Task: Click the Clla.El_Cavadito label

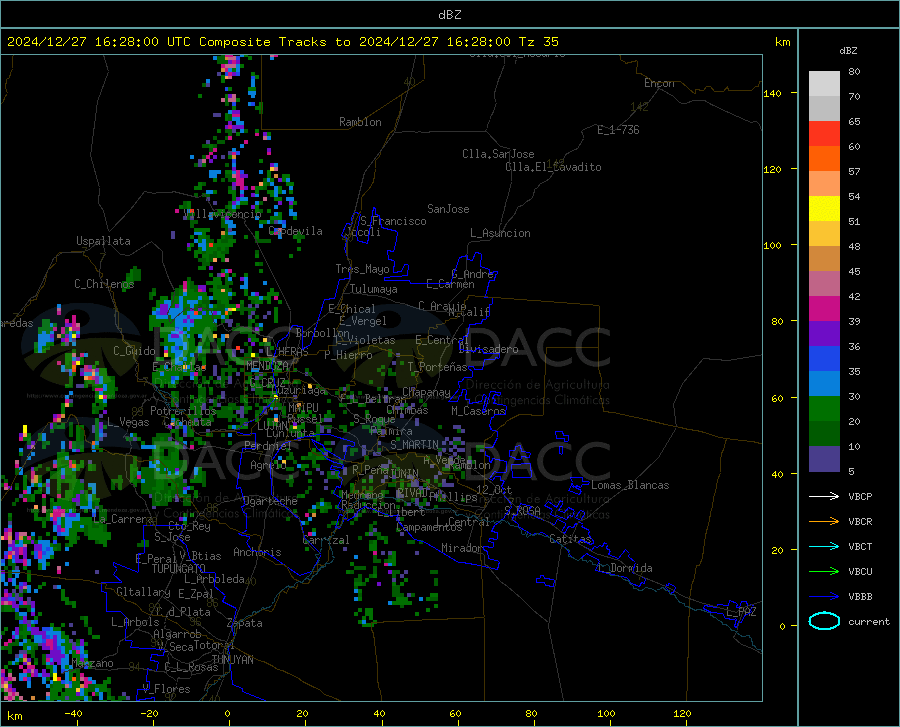Action: (553, 167)
